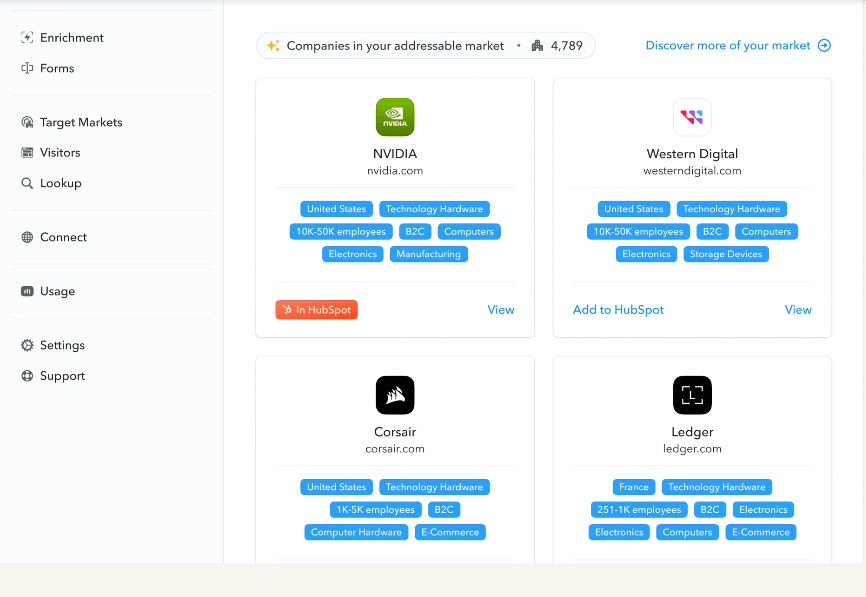This screenshot has width=866, height=597.
Task: Click the sparkle icon beside addressable market
Action: tap(273, 45)
